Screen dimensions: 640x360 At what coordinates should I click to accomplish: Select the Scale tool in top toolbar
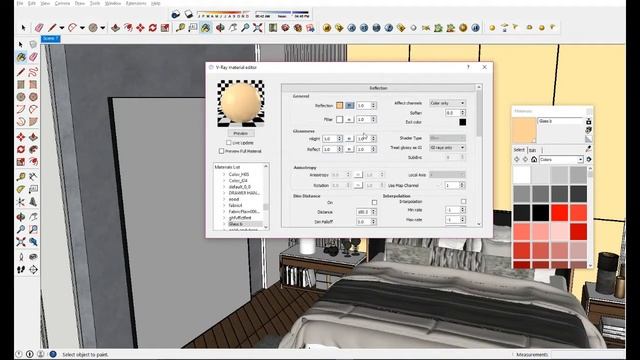165,28
